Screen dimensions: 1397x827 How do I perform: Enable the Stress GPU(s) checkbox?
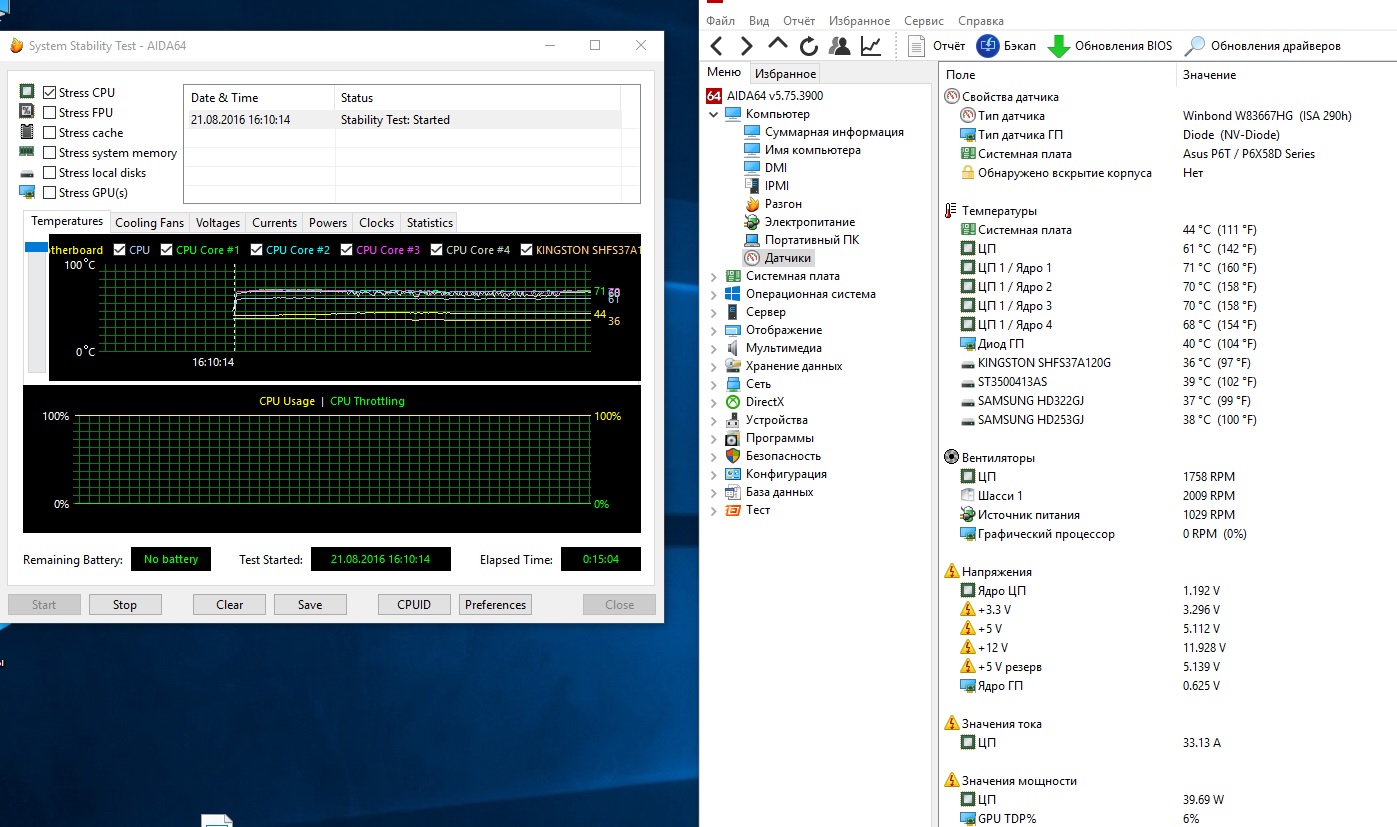[x=49, y=193]
